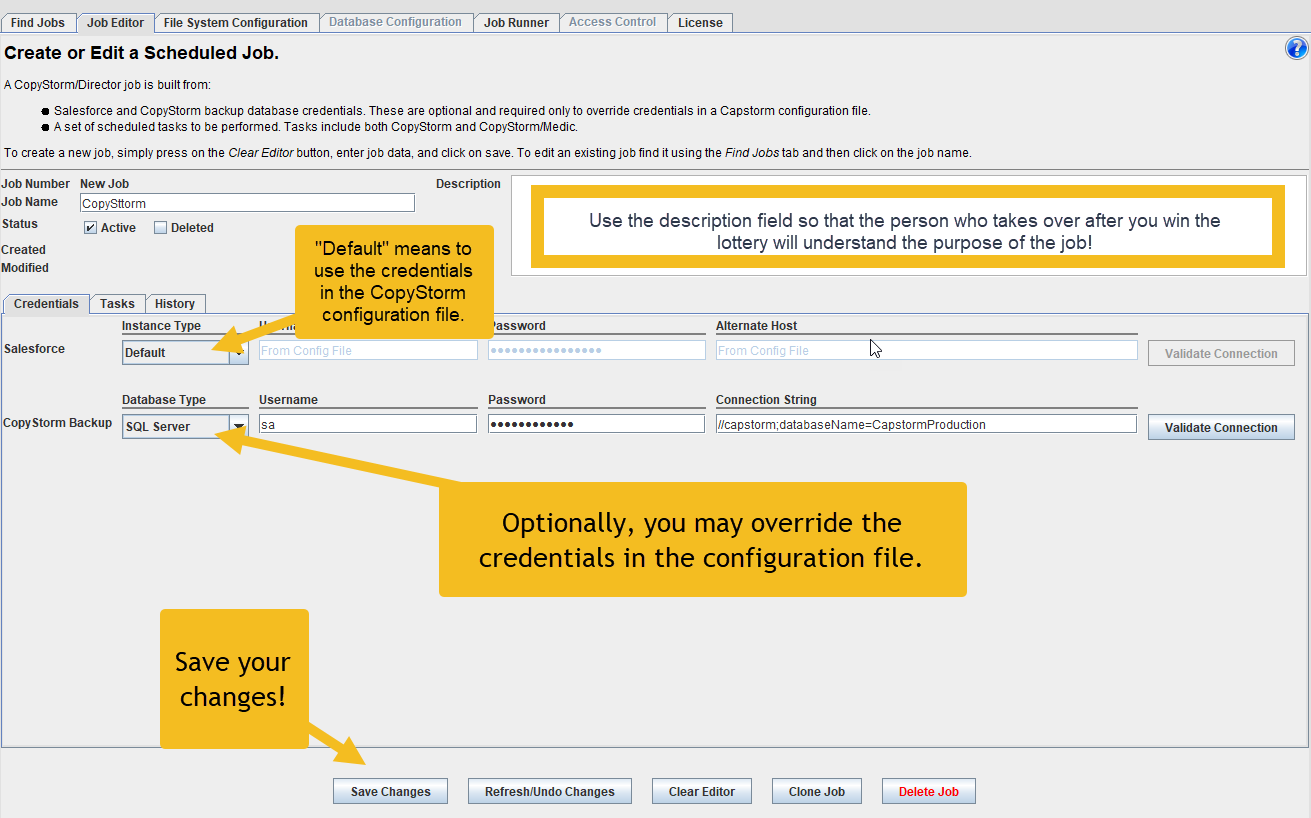The width and height of the screenshot is (1311, 818).
Task: Click the CopyStorm Backup Password field
Action: click(597, 424)
